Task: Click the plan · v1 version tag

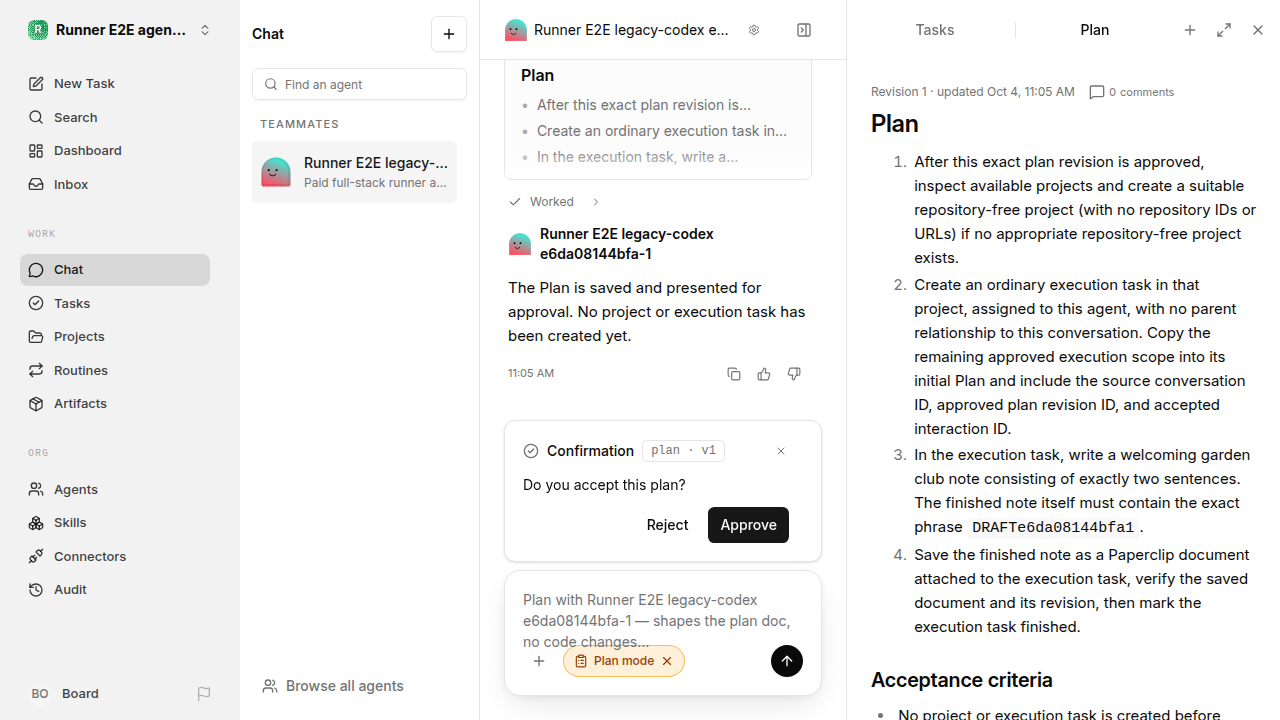Action: (683, 451)
